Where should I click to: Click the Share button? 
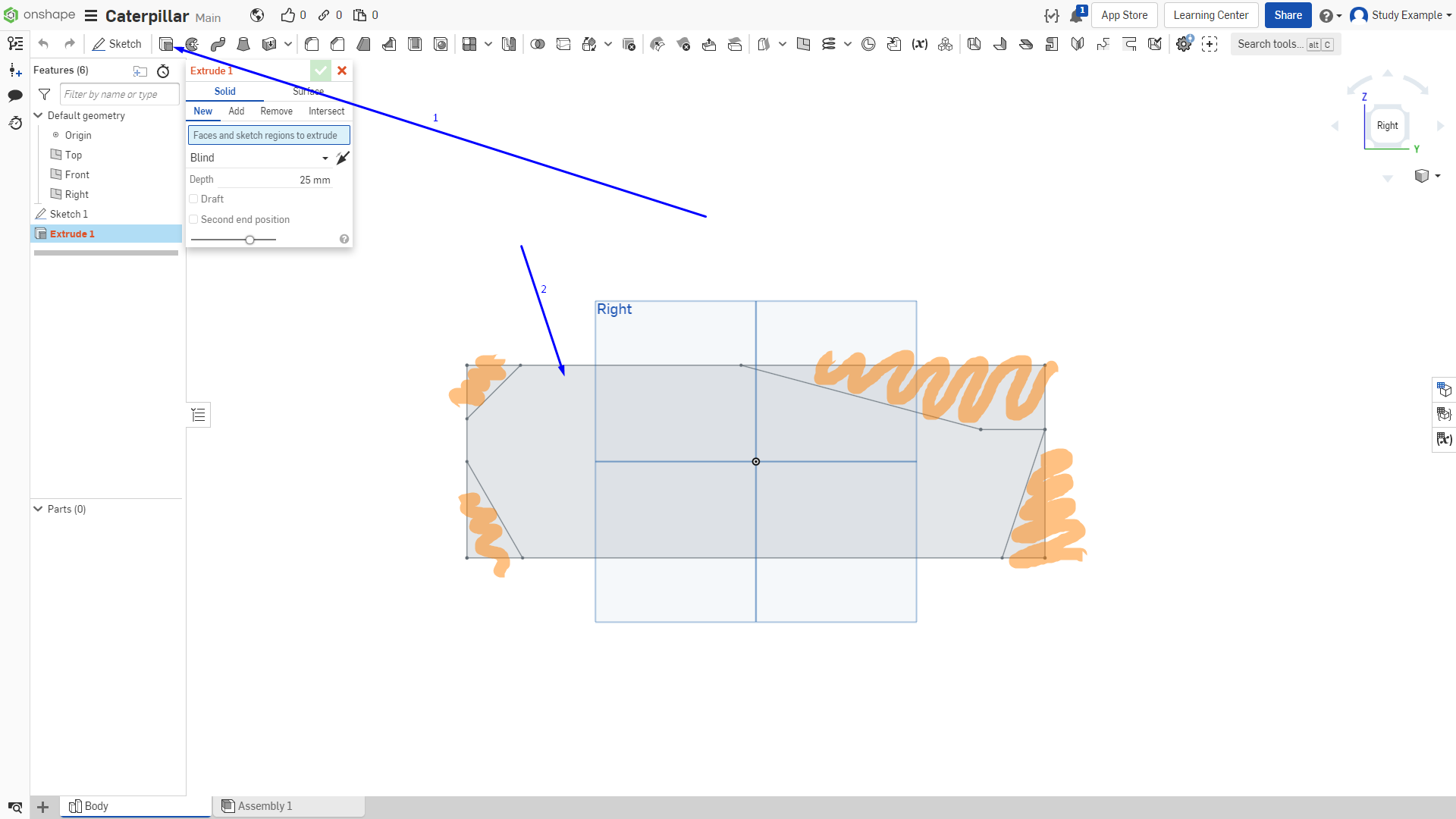tap(1288, 15)
